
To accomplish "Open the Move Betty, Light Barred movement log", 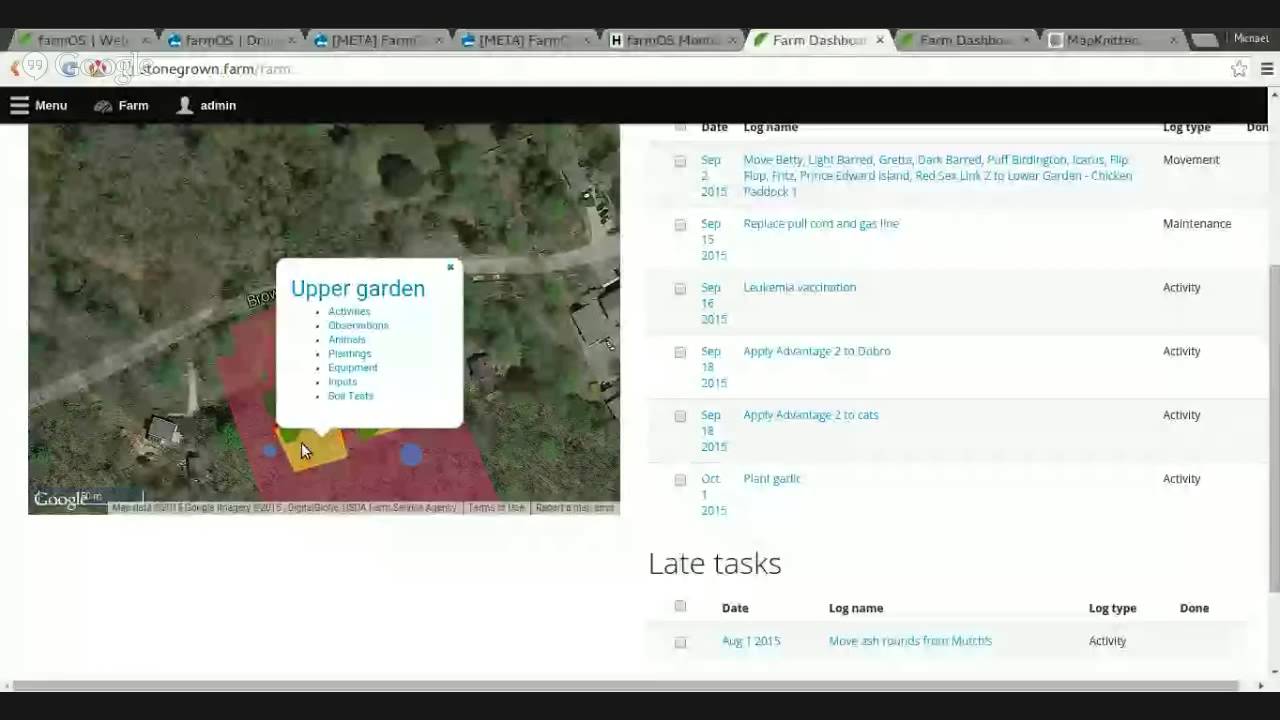I will [x=938, y=175].
